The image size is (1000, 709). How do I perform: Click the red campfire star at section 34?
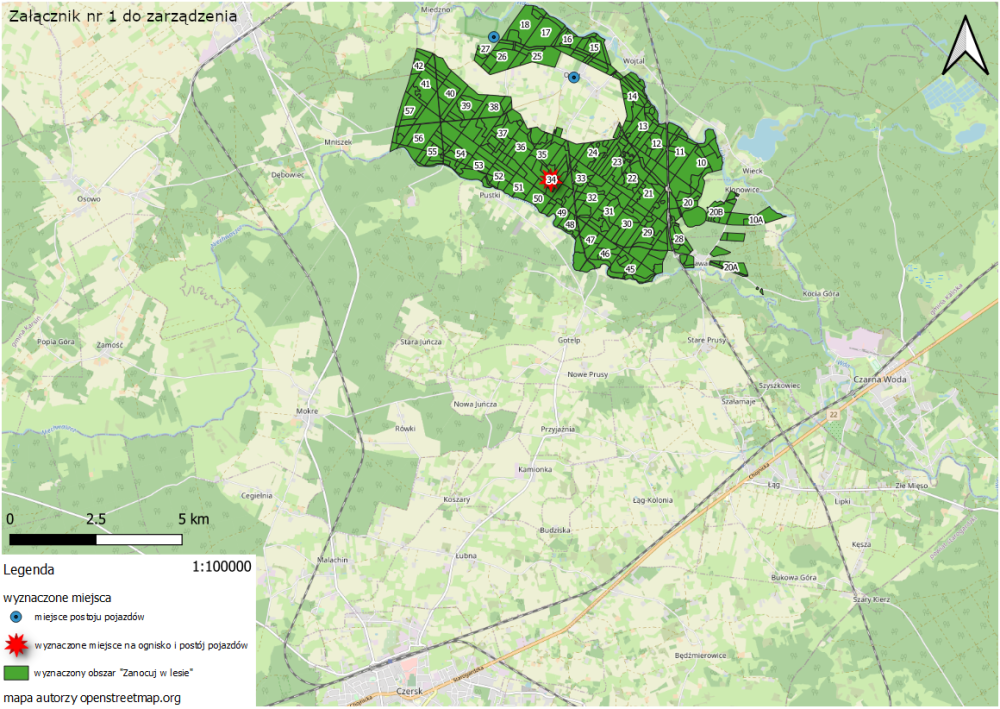pos(550,179)
